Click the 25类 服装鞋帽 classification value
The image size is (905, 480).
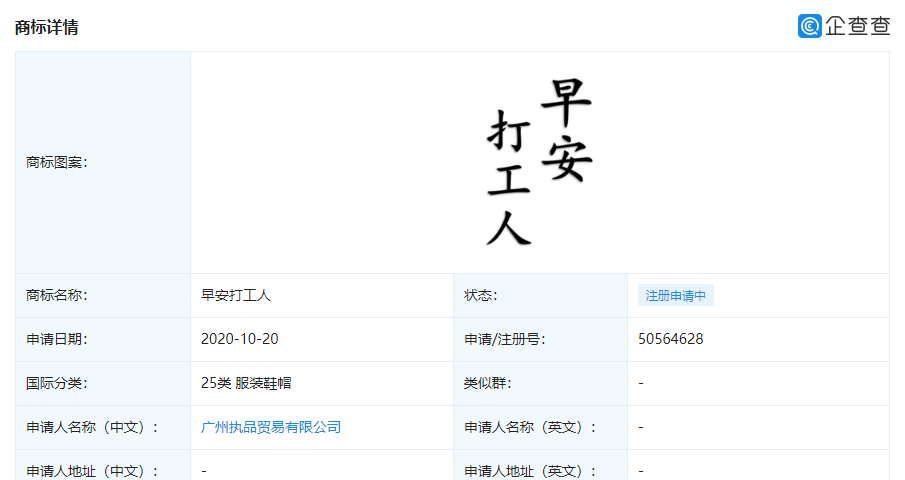[x=246, y=383]
